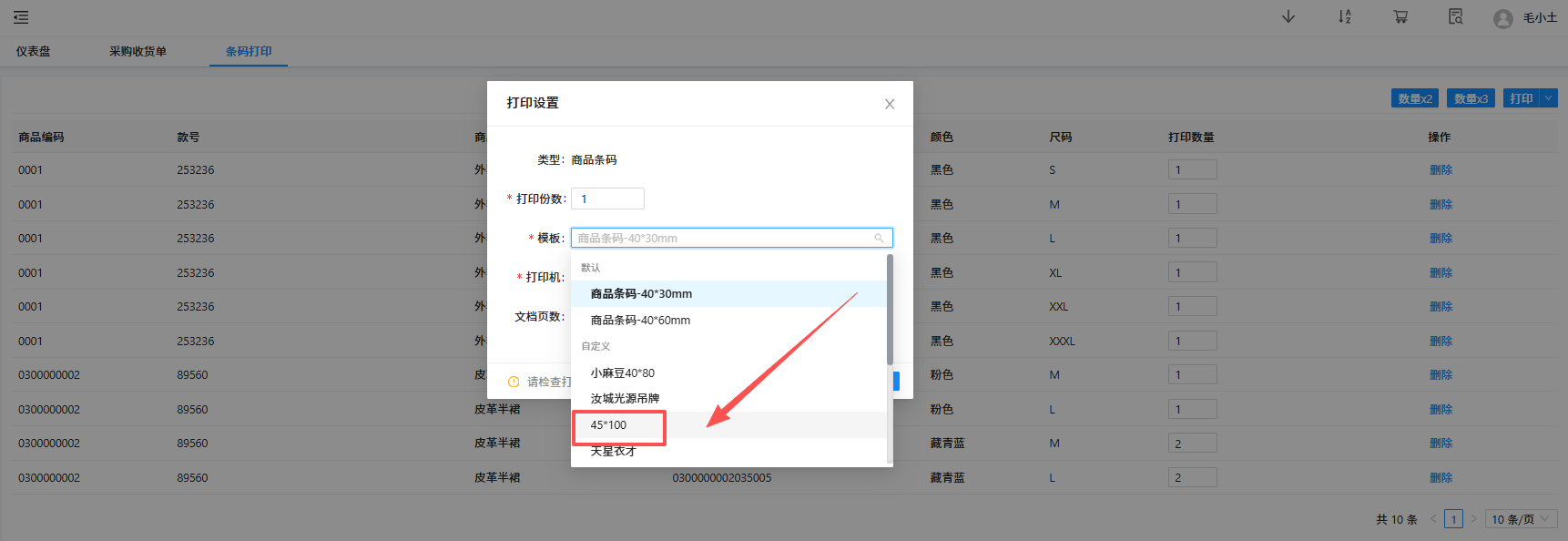Collapse the sidebar with the hamburger menu icon
Screen dimensions: 1568x541
[x=21, y=17]
